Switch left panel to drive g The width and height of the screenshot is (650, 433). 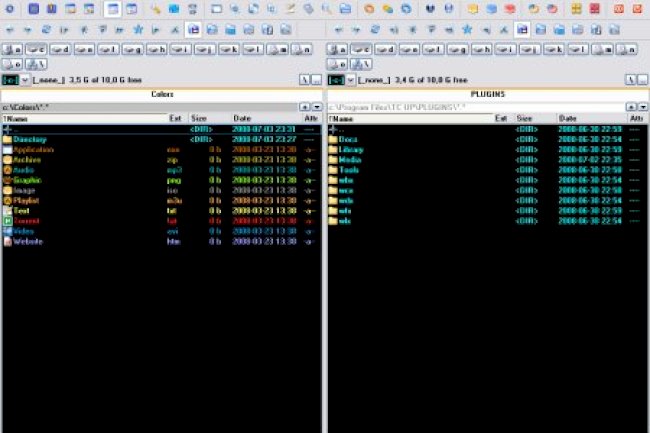click(133, 50)
